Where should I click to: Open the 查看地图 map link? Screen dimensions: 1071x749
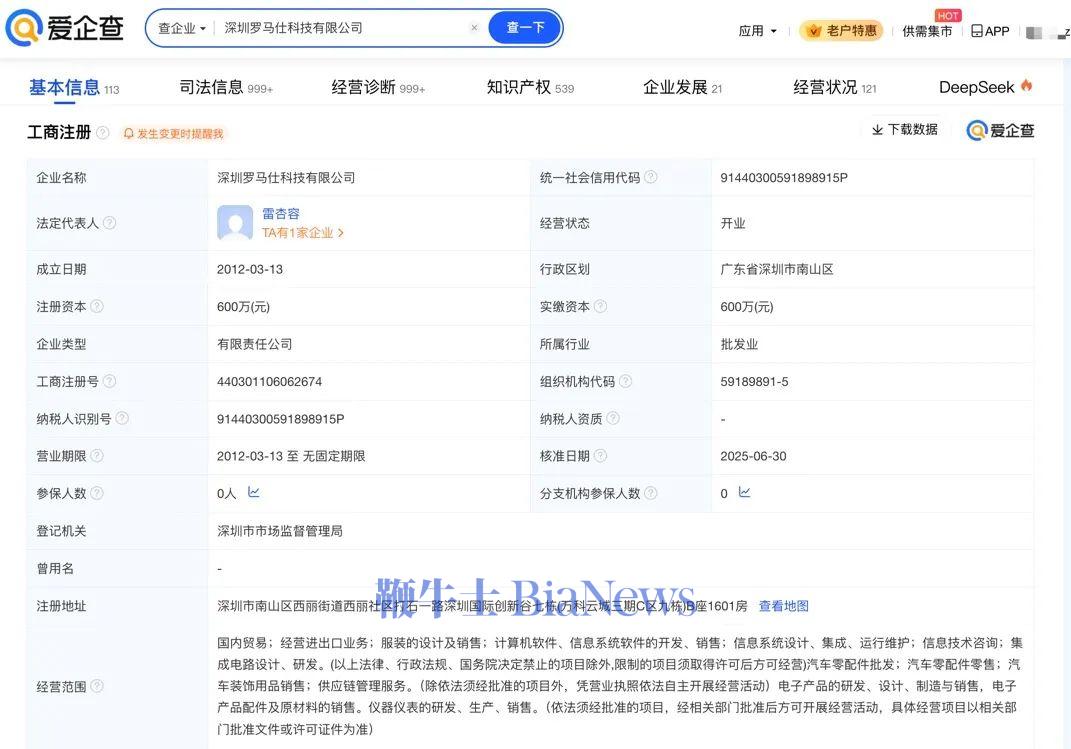pyautogui.click(x=783, y=606)
